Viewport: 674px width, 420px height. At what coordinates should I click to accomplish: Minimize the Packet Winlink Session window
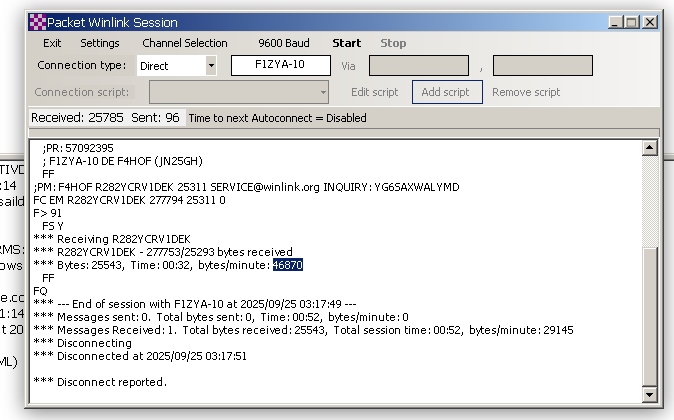pos(615,21)
